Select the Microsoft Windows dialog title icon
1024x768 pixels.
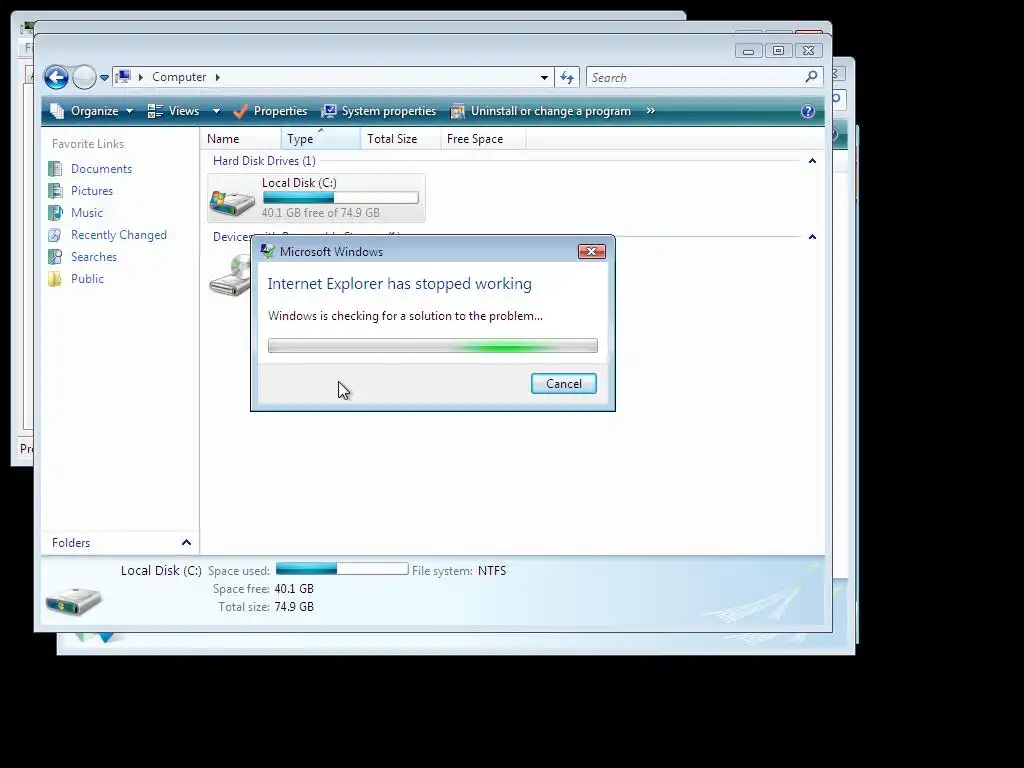click(267, 251)
